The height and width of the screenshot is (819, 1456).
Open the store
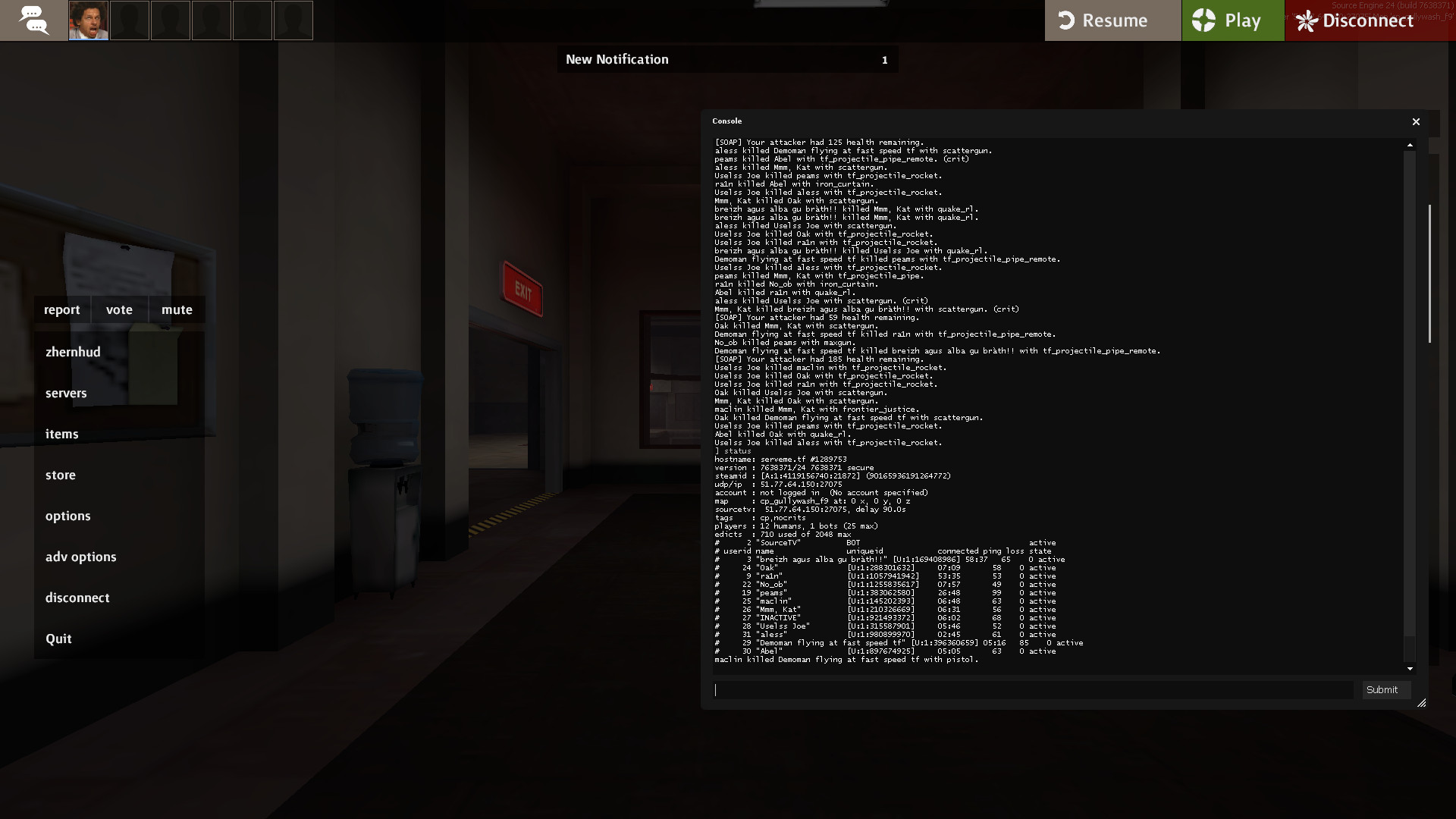60,475
